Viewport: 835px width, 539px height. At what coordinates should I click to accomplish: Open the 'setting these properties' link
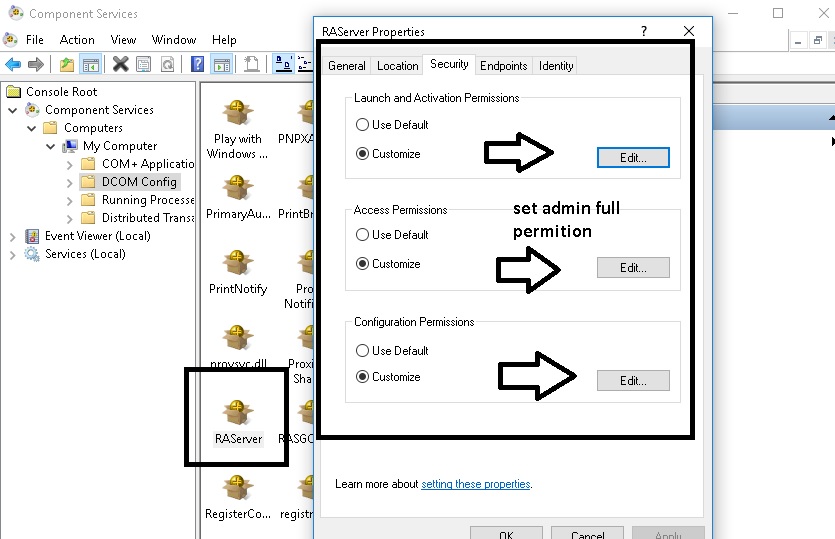click(x=476, y=484)
